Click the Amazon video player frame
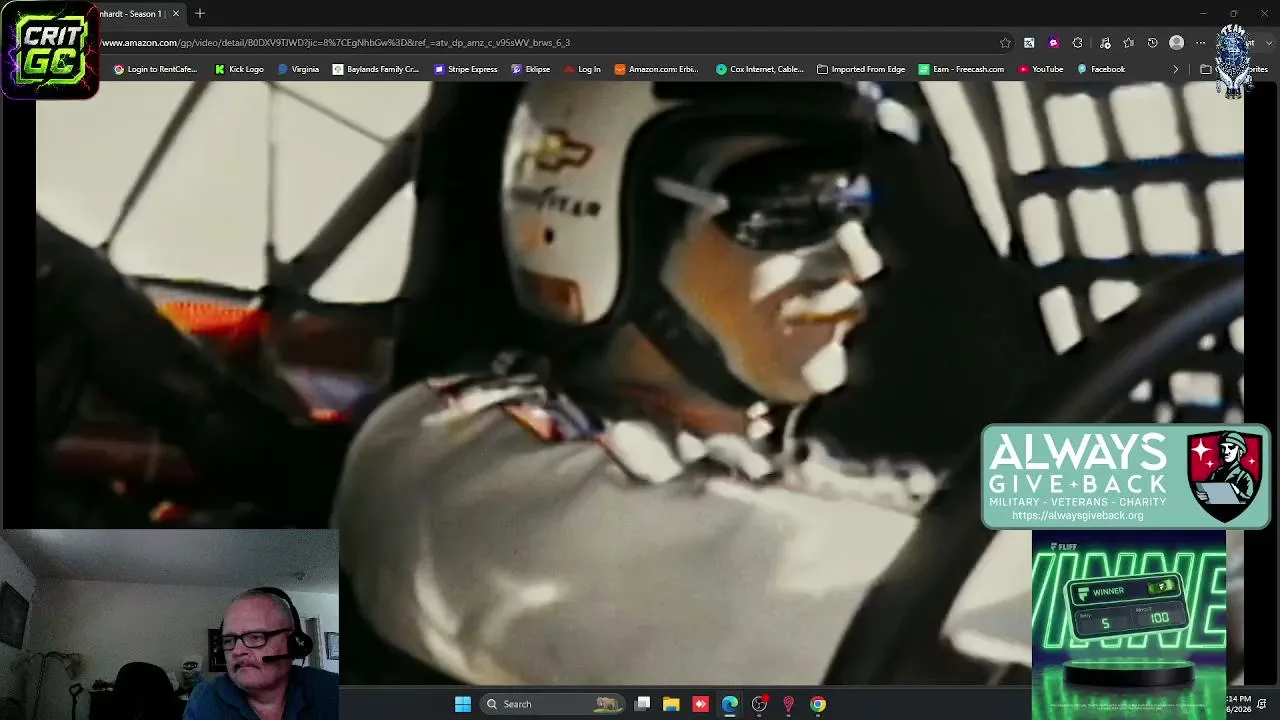 640,383
